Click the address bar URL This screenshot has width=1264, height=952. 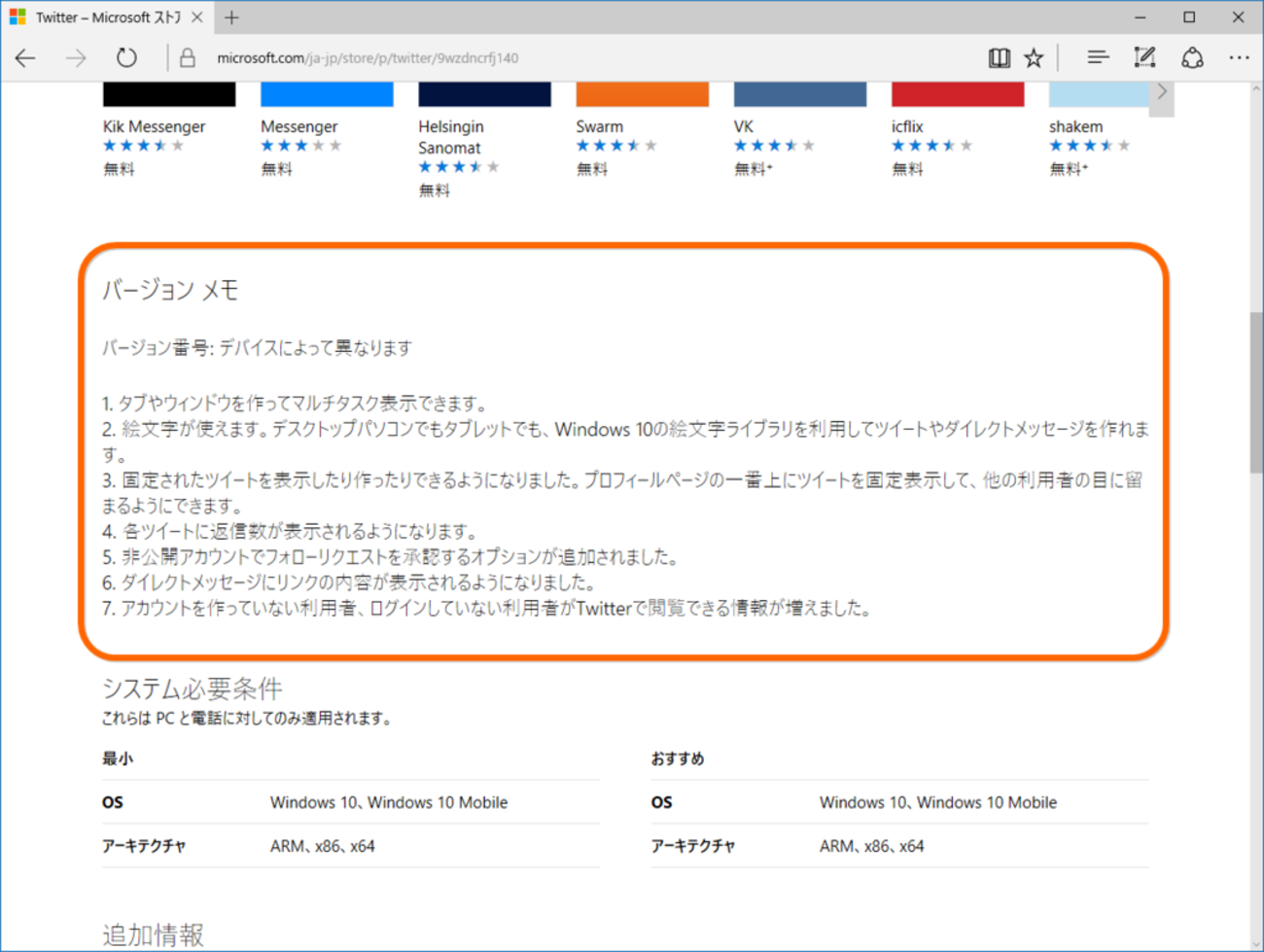click(368, 58)
